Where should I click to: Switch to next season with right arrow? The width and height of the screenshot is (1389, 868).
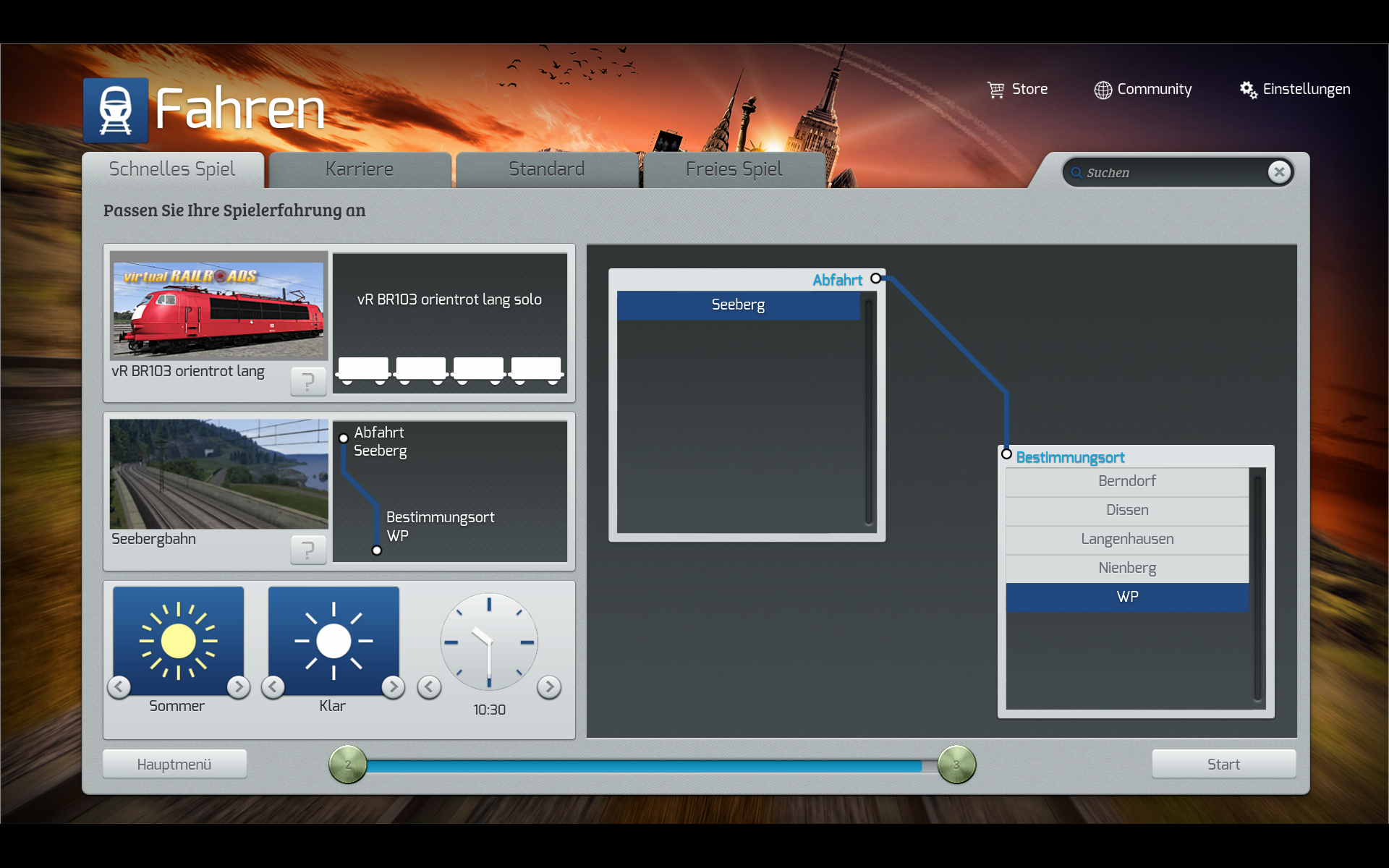click(x=238, y=686)
